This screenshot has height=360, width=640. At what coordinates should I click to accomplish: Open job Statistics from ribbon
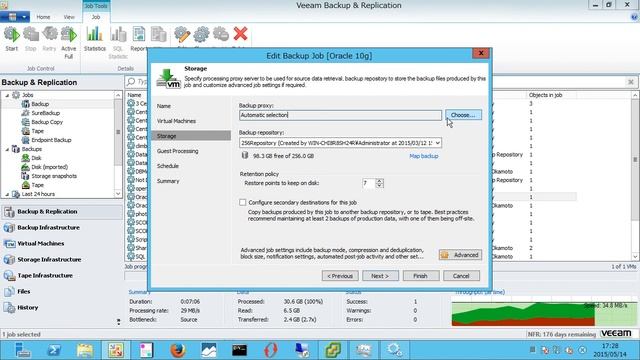click(x=95, y=39)
